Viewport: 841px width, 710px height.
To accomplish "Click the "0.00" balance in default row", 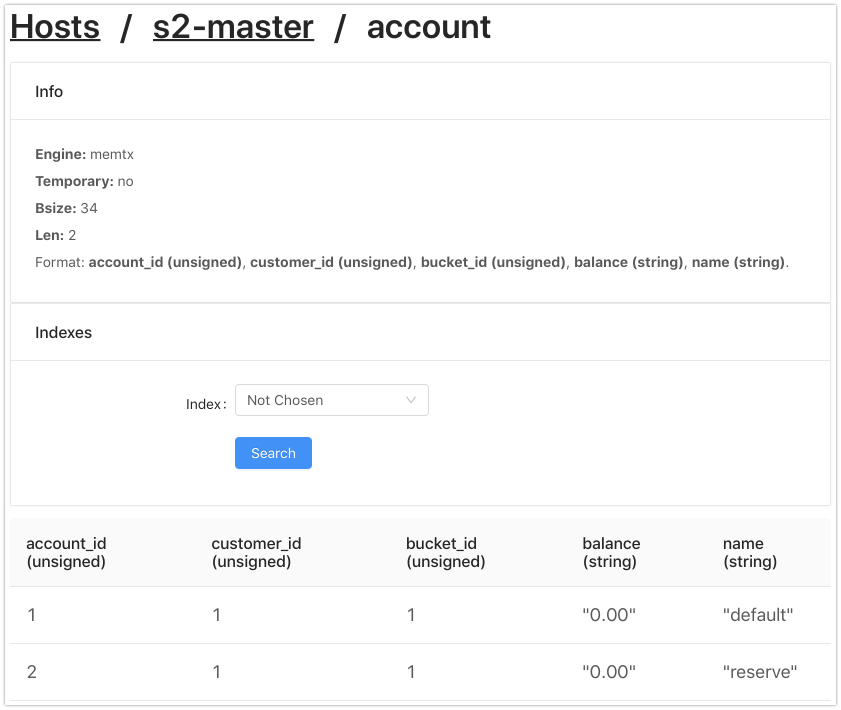I will (x=609, y=615).
